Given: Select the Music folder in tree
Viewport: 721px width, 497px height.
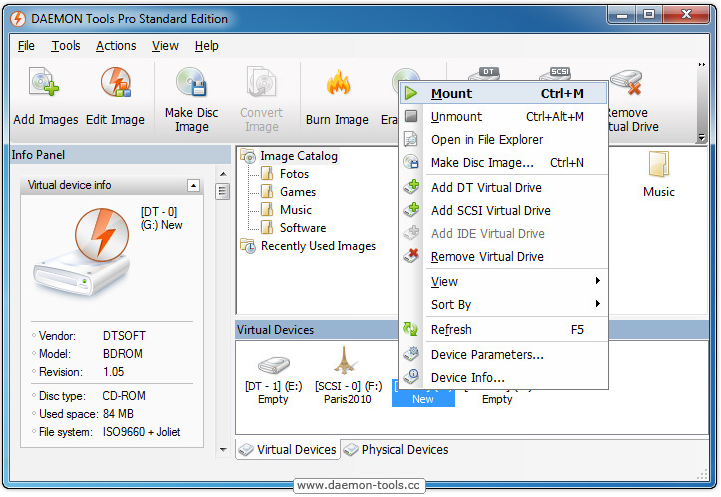Looking at the screenshot, I should tap(287, 210).
